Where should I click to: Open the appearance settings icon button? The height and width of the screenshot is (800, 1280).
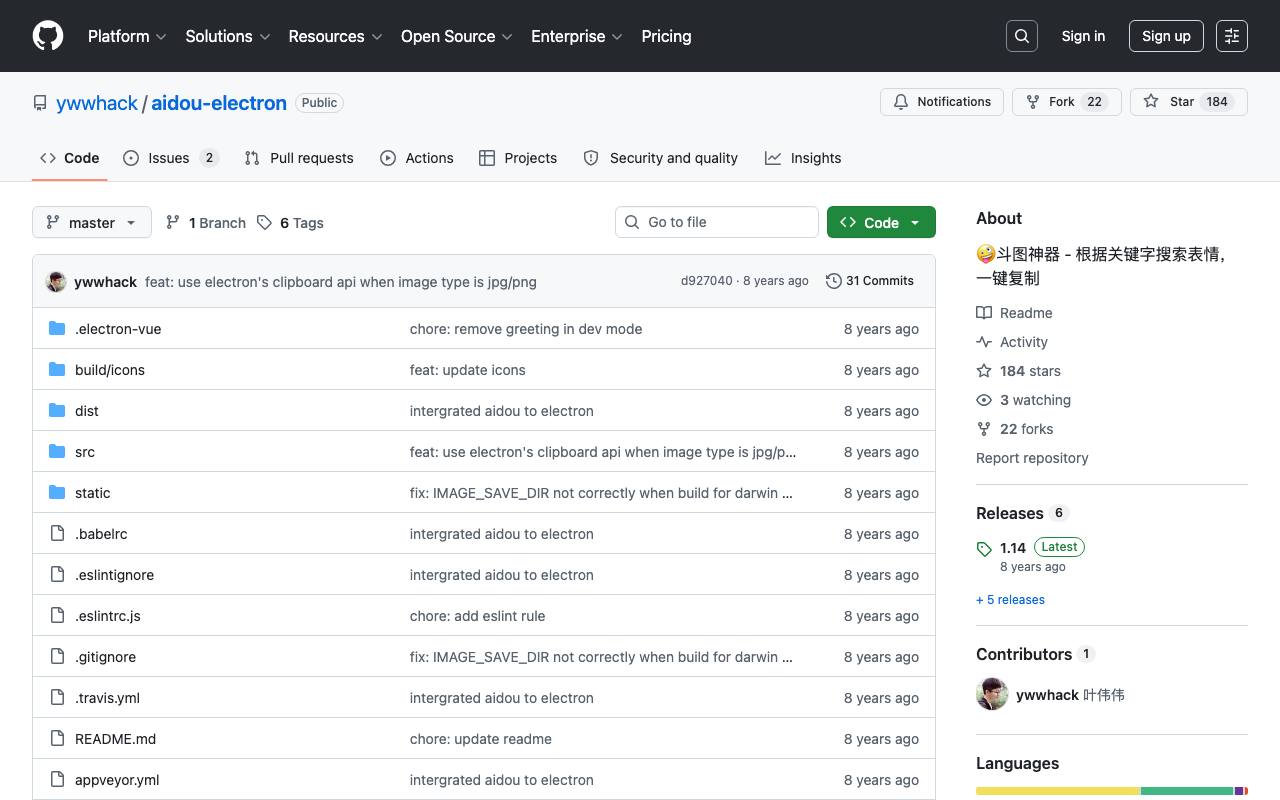[1232, 36]
